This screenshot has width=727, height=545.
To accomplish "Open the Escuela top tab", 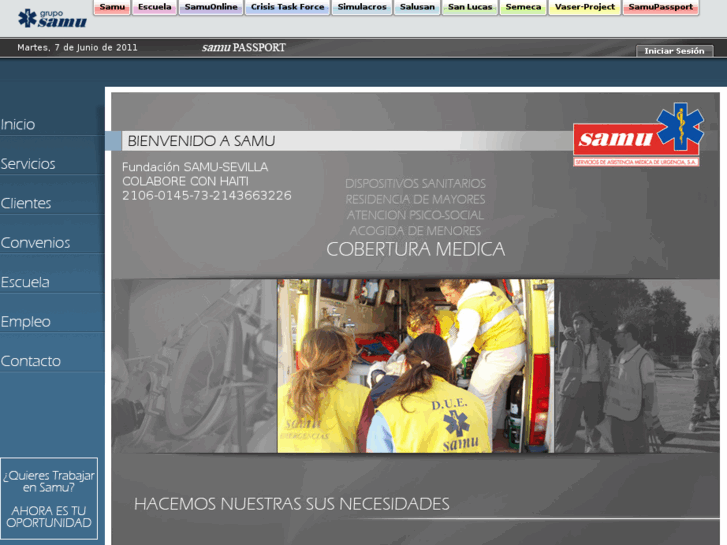I will pos(154,7).
